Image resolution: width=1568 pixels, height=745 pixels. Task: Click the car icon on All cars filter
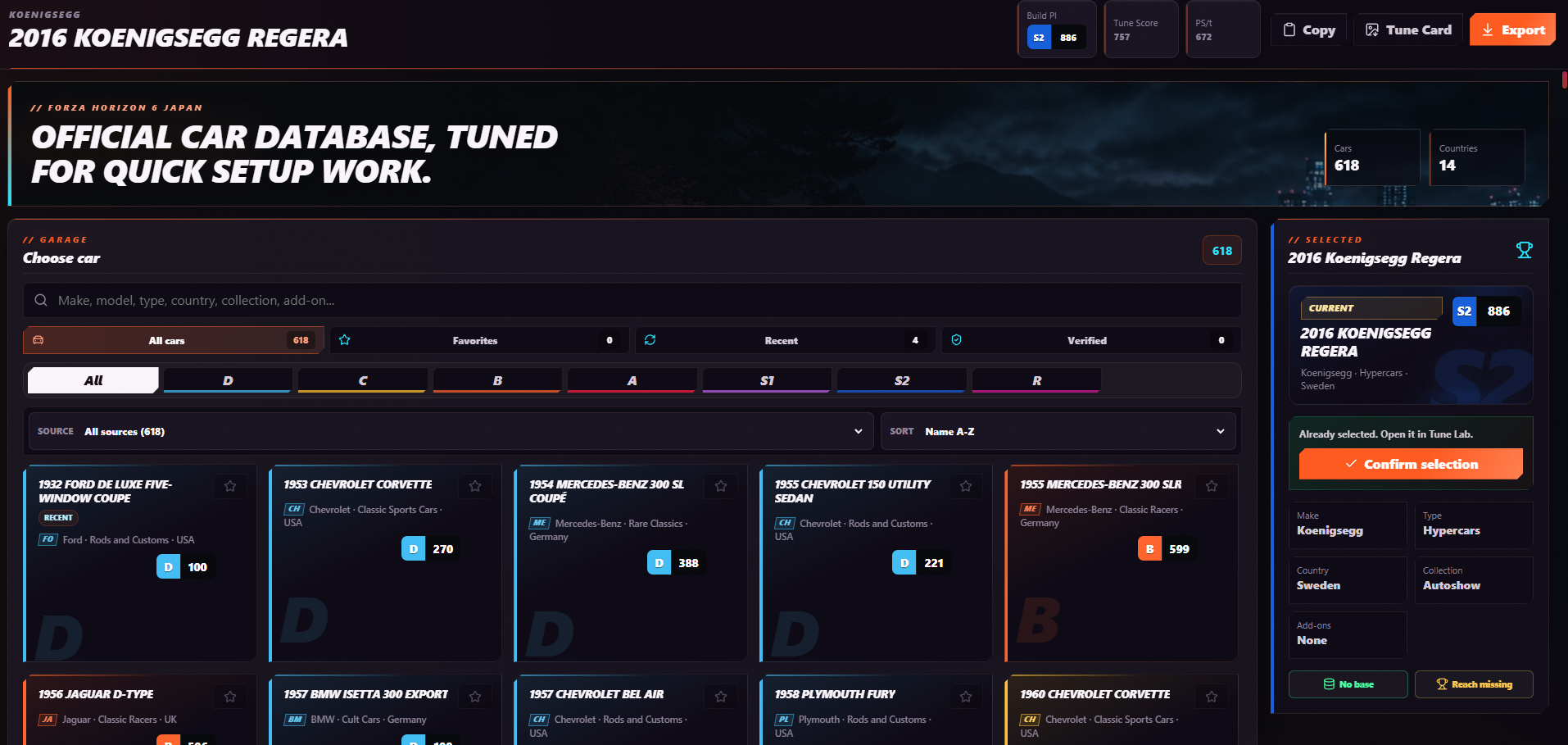[38, 340]
